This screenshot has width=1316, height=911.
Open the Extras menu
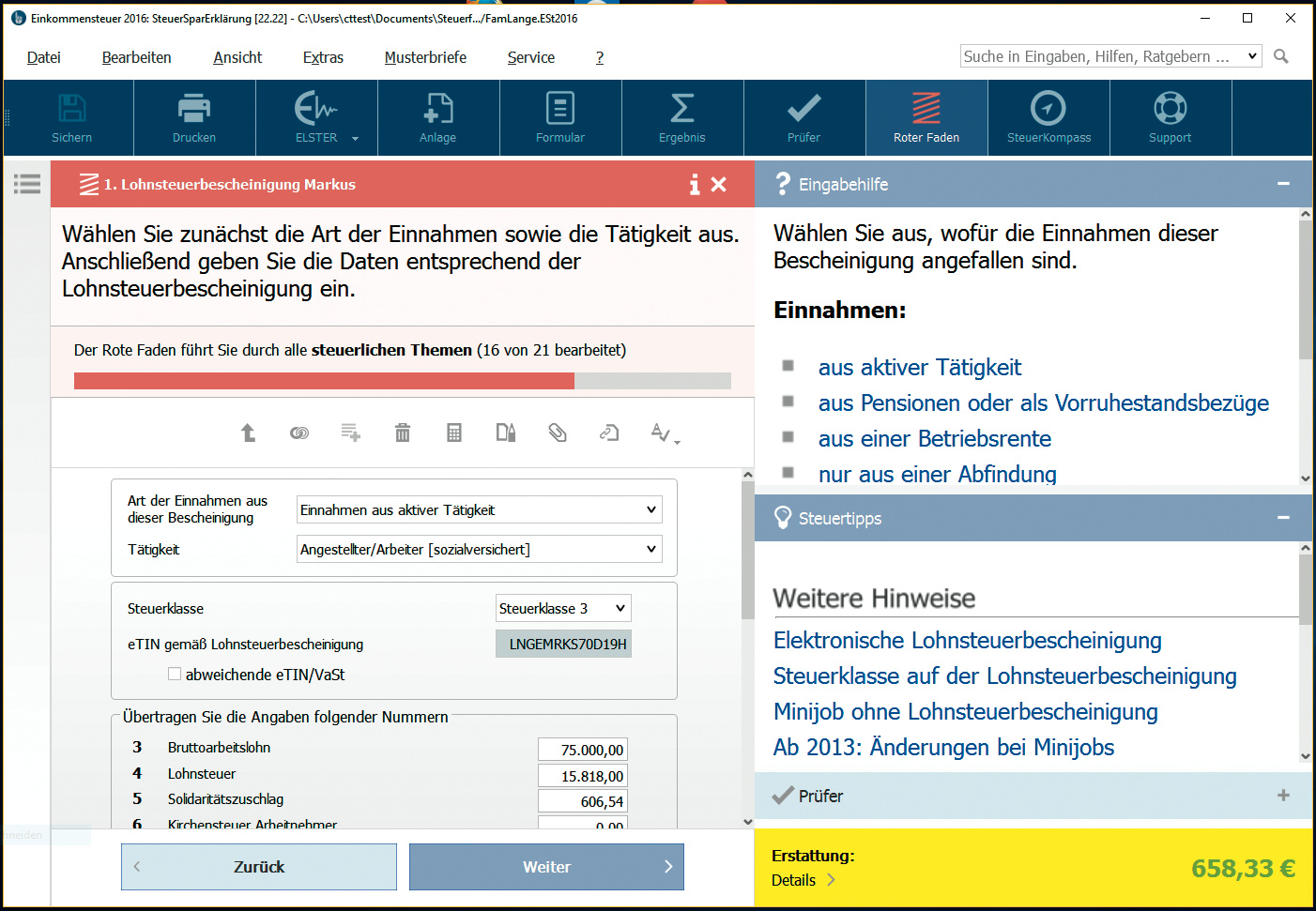click(x=323, y=57)
